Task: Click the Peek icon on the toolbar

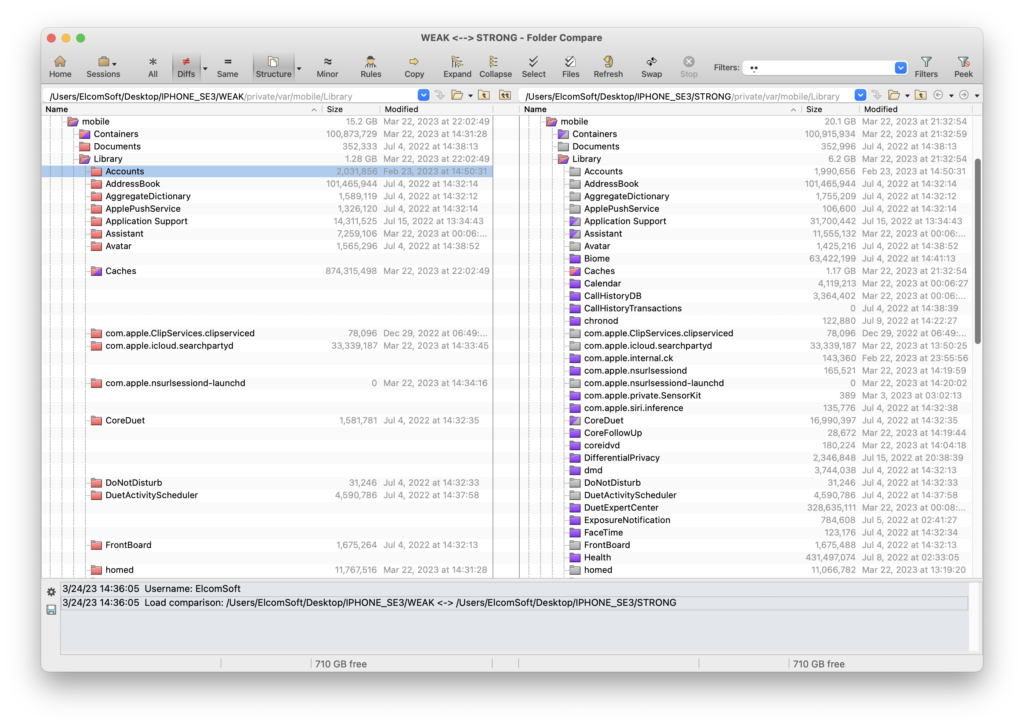Action: click(x=963, y=64)
